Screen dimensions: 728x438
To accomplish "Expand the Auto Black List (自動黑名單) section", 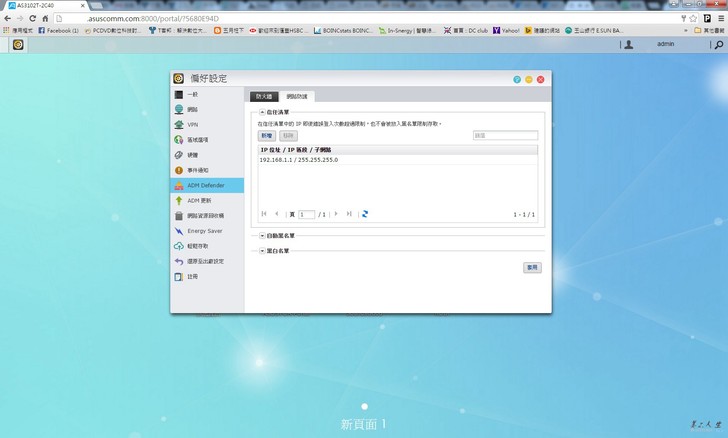I will (262, 235).
